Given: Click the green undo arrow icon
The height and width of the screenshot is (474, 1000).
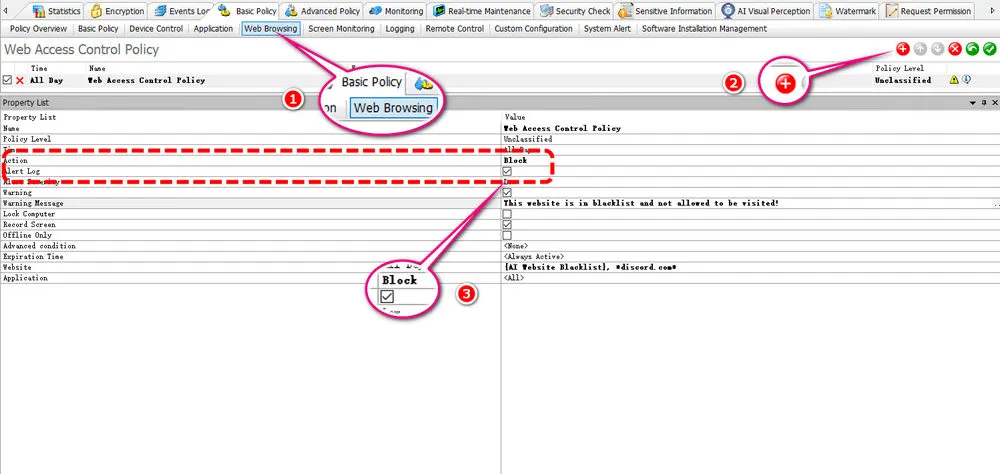Looking at the screenshot, I should click(x=972, y=49).
